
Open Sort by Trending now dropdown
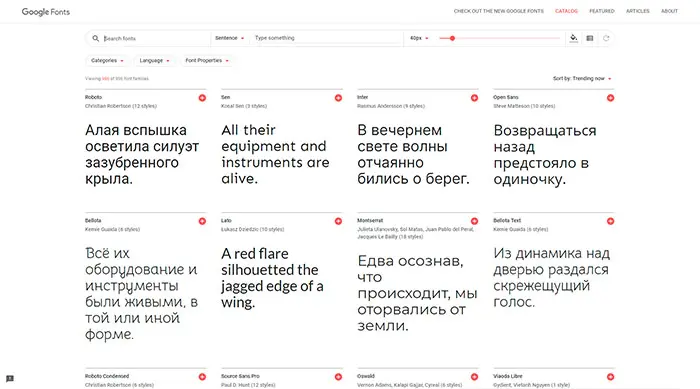[x=582, y=78]
